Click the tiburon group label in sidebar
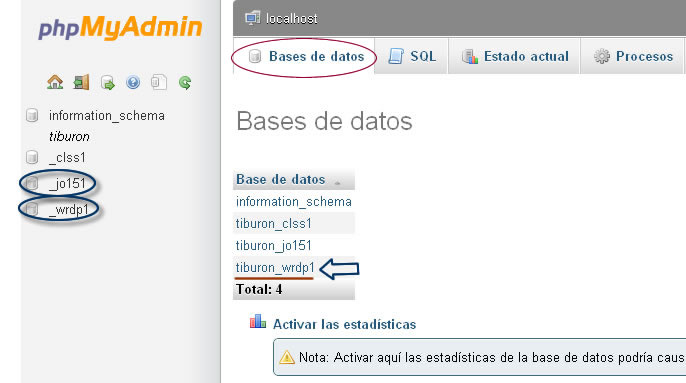This screenshot has height=383, width=686. (69, 137)
